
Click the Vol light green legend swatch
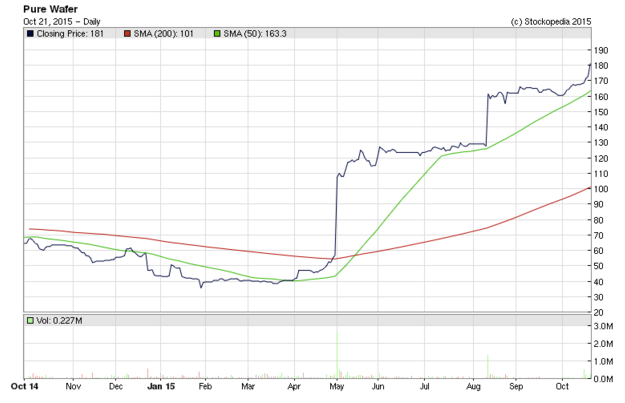[30, 320]
